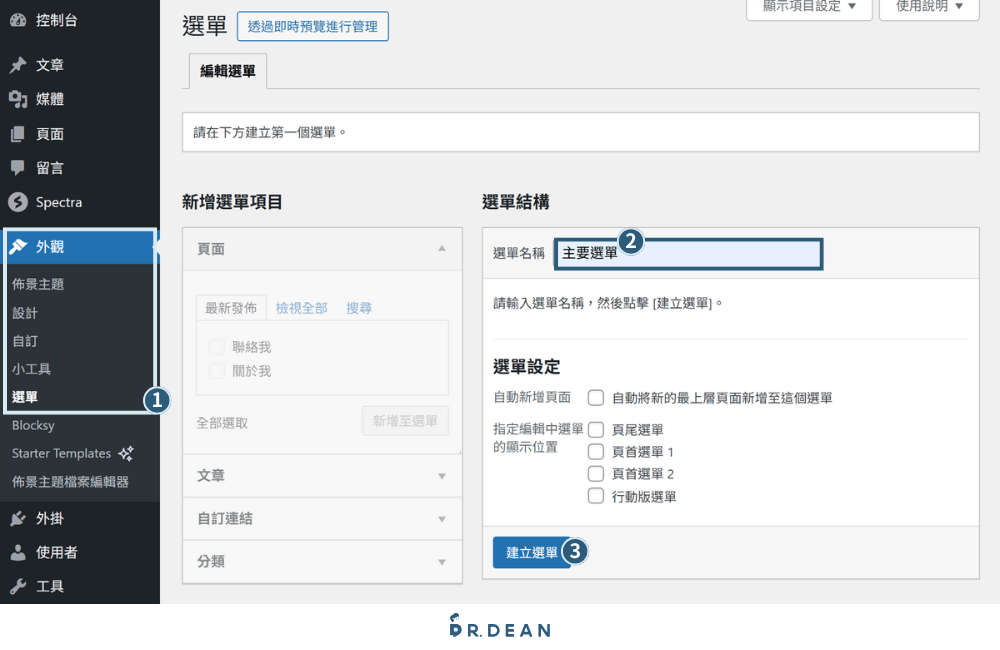
Task: Click the 工具 wrench icon
Action: 18,586
